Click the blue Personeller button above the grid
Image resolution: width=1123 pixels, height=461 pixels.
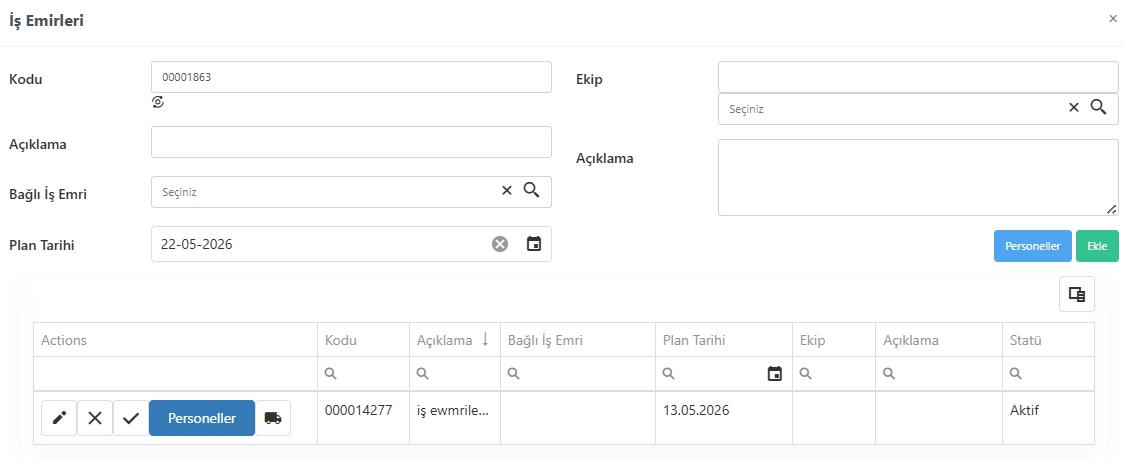pyautogui.click(x=1033, y=246)
